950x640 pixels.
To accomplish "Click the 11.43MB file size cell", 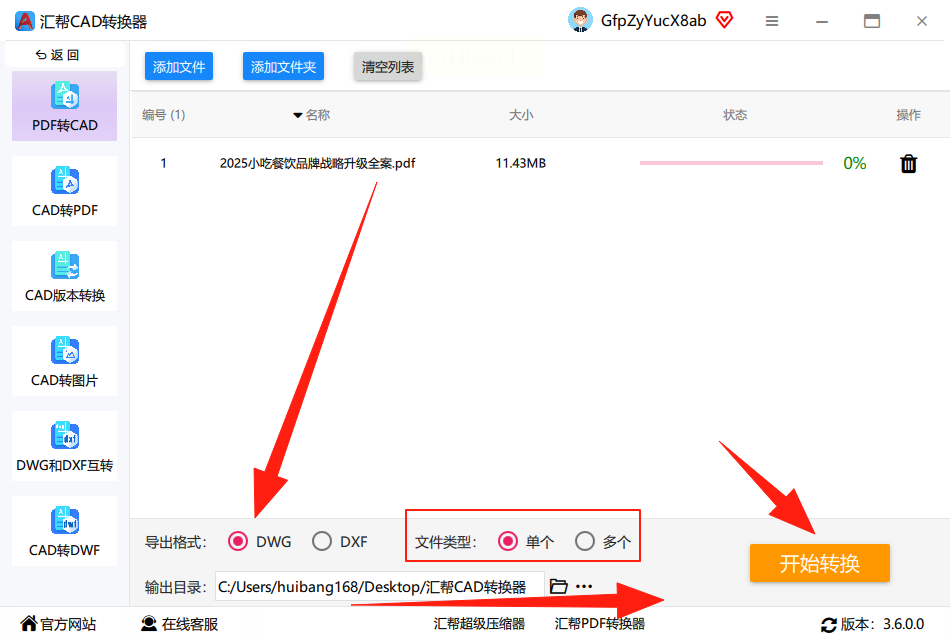I will pos(520,163).
